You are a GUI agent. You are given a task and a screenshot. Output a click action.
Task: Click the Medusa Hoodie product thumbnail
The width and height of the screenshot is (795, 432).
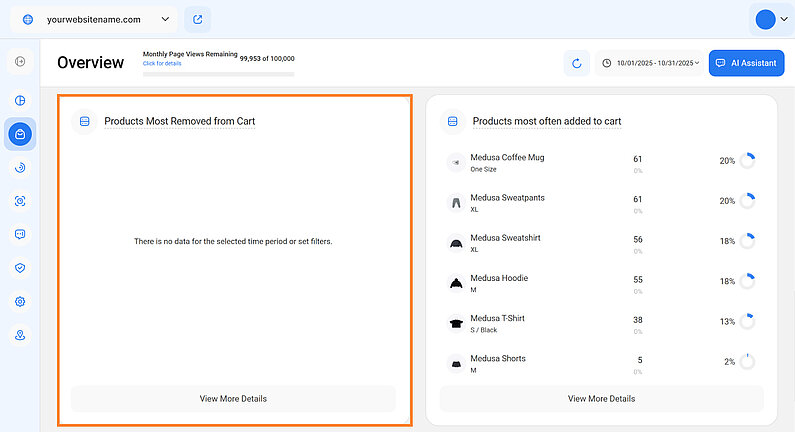pos(455,283)
